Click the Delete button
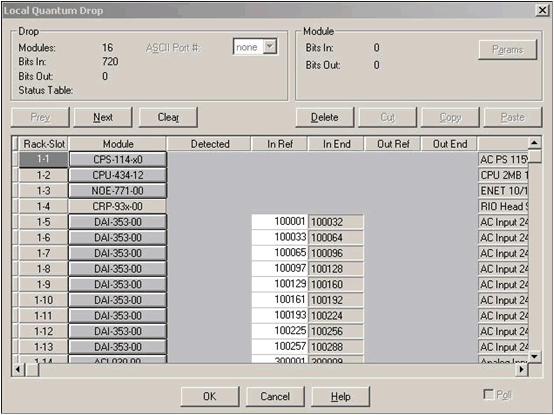 pyautogui.click(x=325, y=117)
